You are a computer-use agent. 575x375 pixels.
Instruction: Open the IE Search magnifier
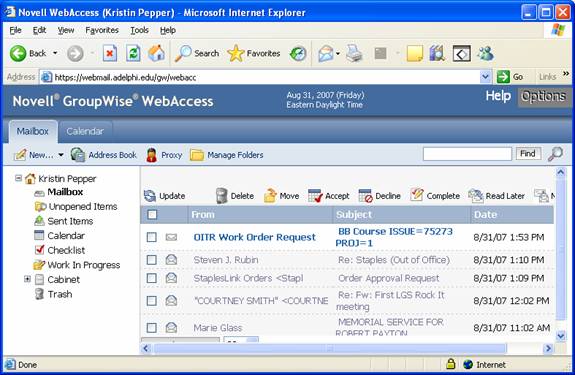tap(197, 54)
